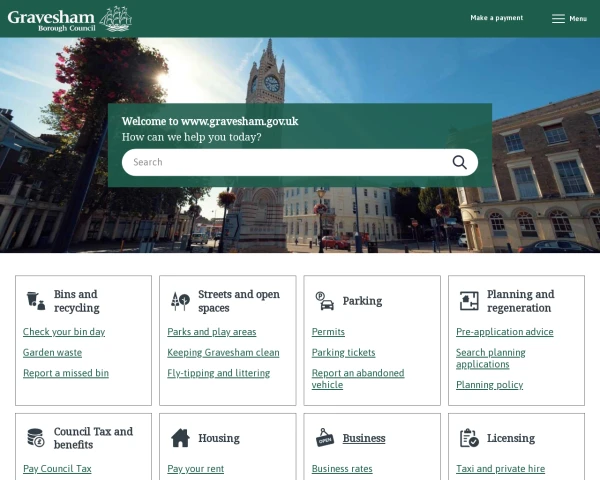This screenshot has height=480, width=600.
Task: Open Fly-tipping and littering link
Action: click(x=218, y=373)
